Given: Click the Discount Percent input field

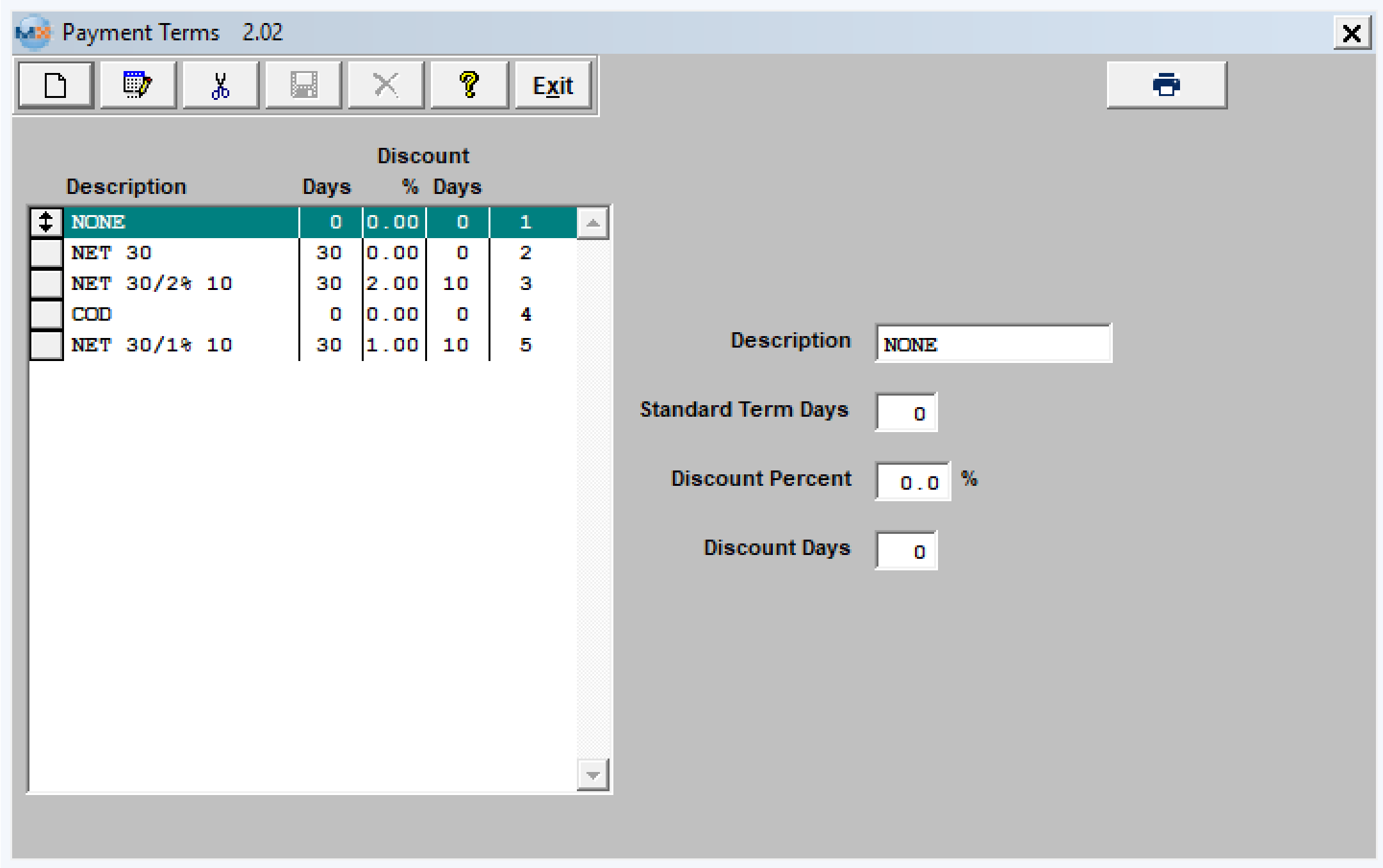Looking at the screenshot, I should [x=912, y=481].
